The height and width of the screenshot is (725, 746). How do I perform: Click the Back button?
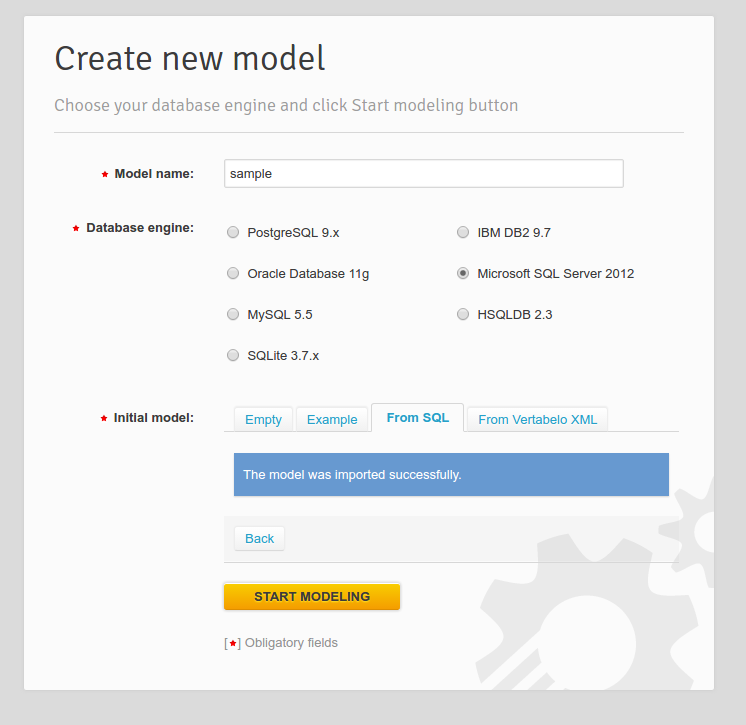(x=259, y=538)
